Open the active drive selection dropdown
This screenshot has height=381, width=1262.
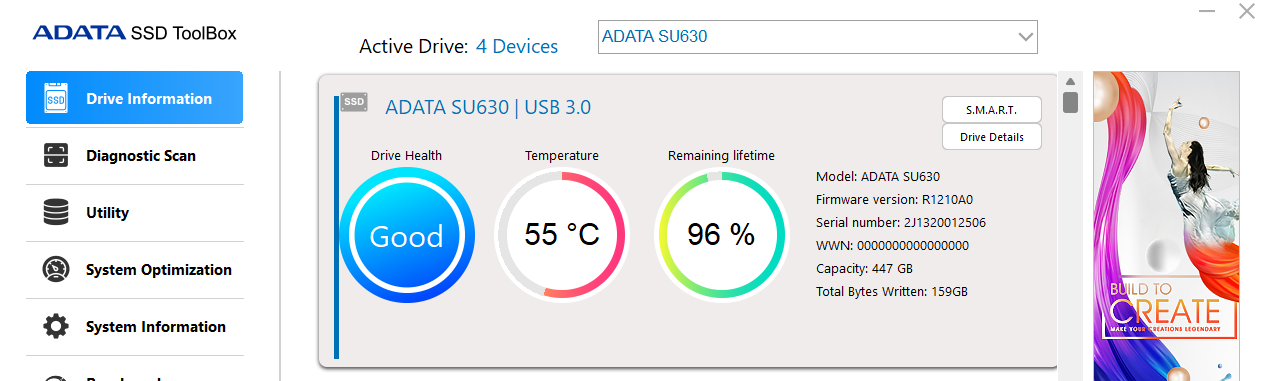click(817, 37)
